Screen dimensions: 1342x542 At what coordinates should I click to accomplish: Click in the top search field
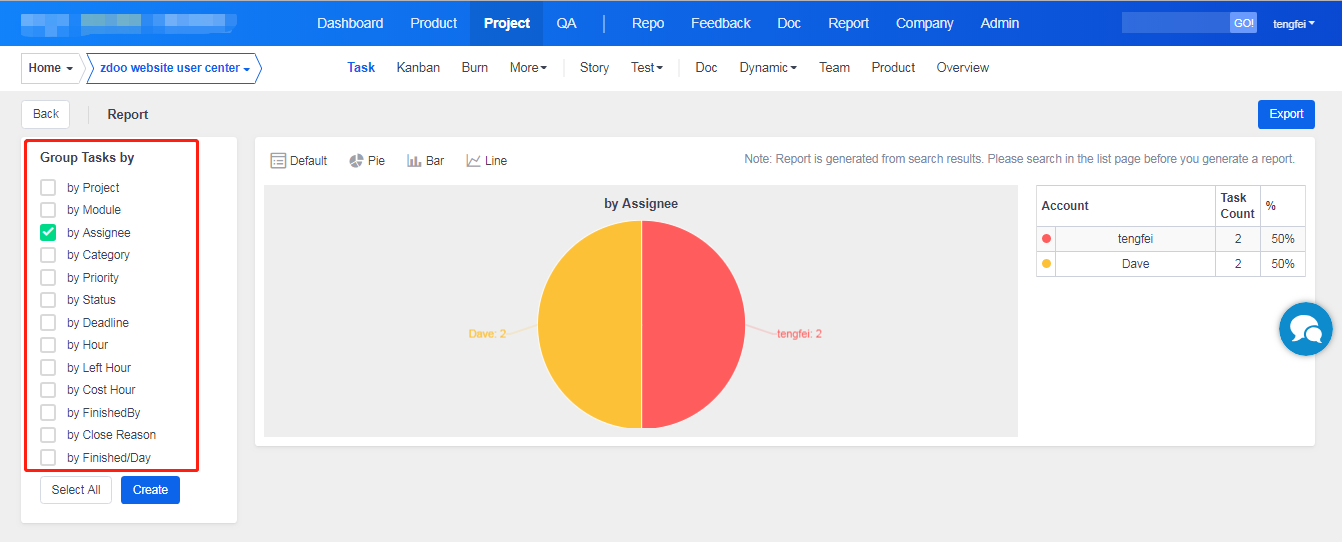pos(1175,23)
